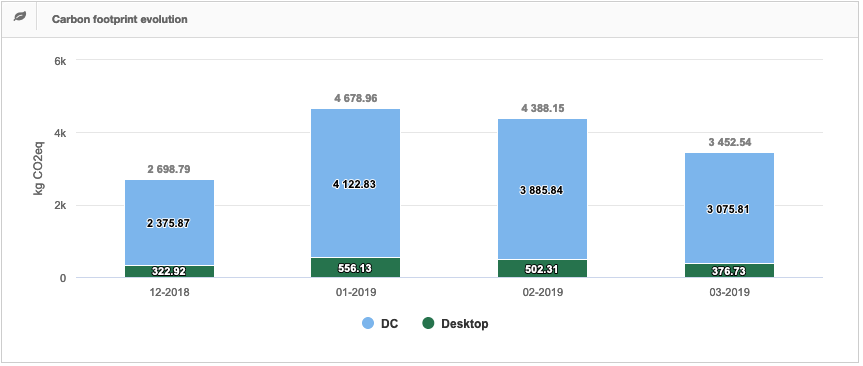
Task: Click the total label 4 678.96
Action: (x=356, y=99)
